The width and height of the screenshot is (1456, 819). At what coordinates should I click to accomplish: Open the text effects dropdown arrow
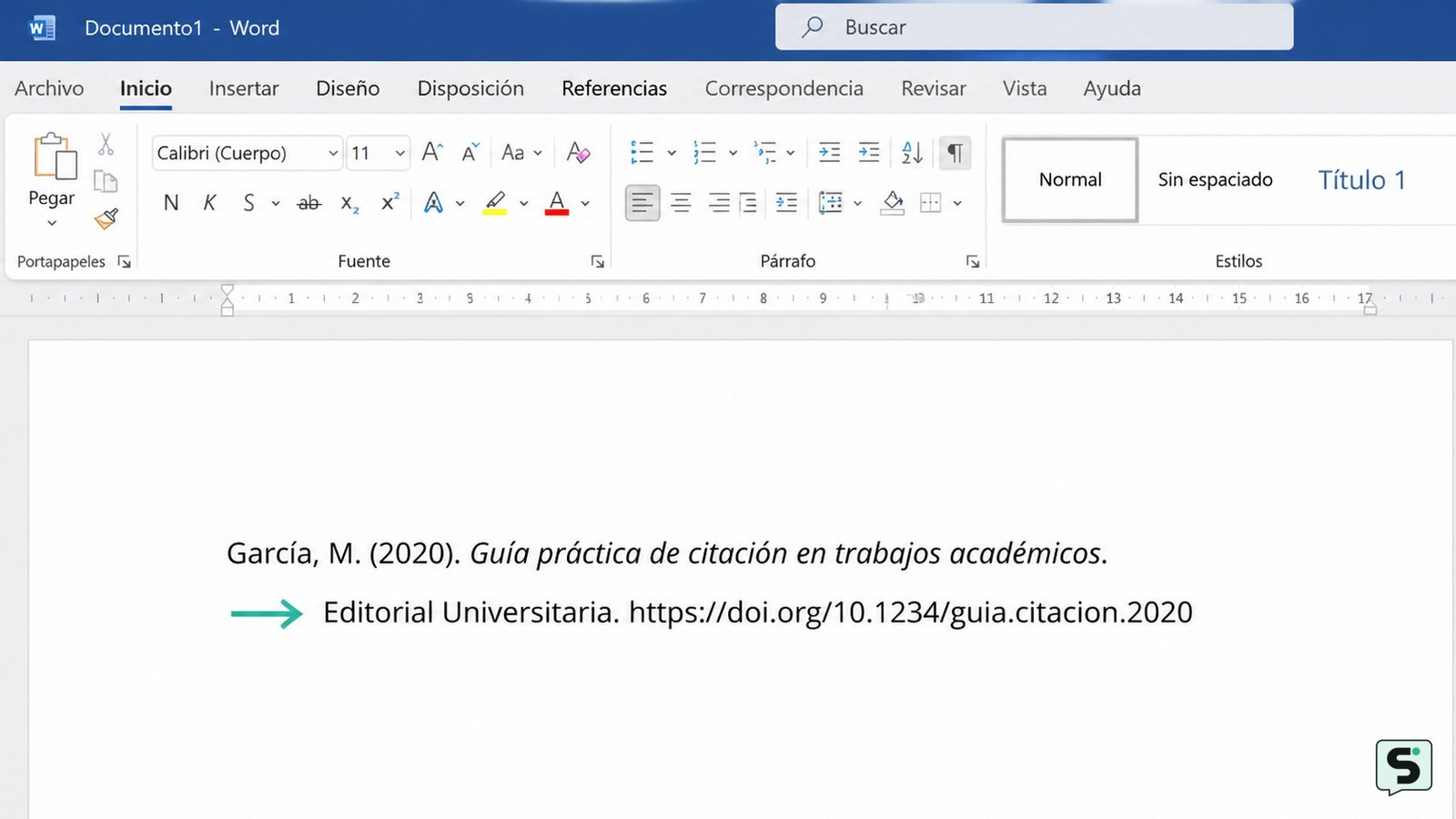[x=460, y=203]
